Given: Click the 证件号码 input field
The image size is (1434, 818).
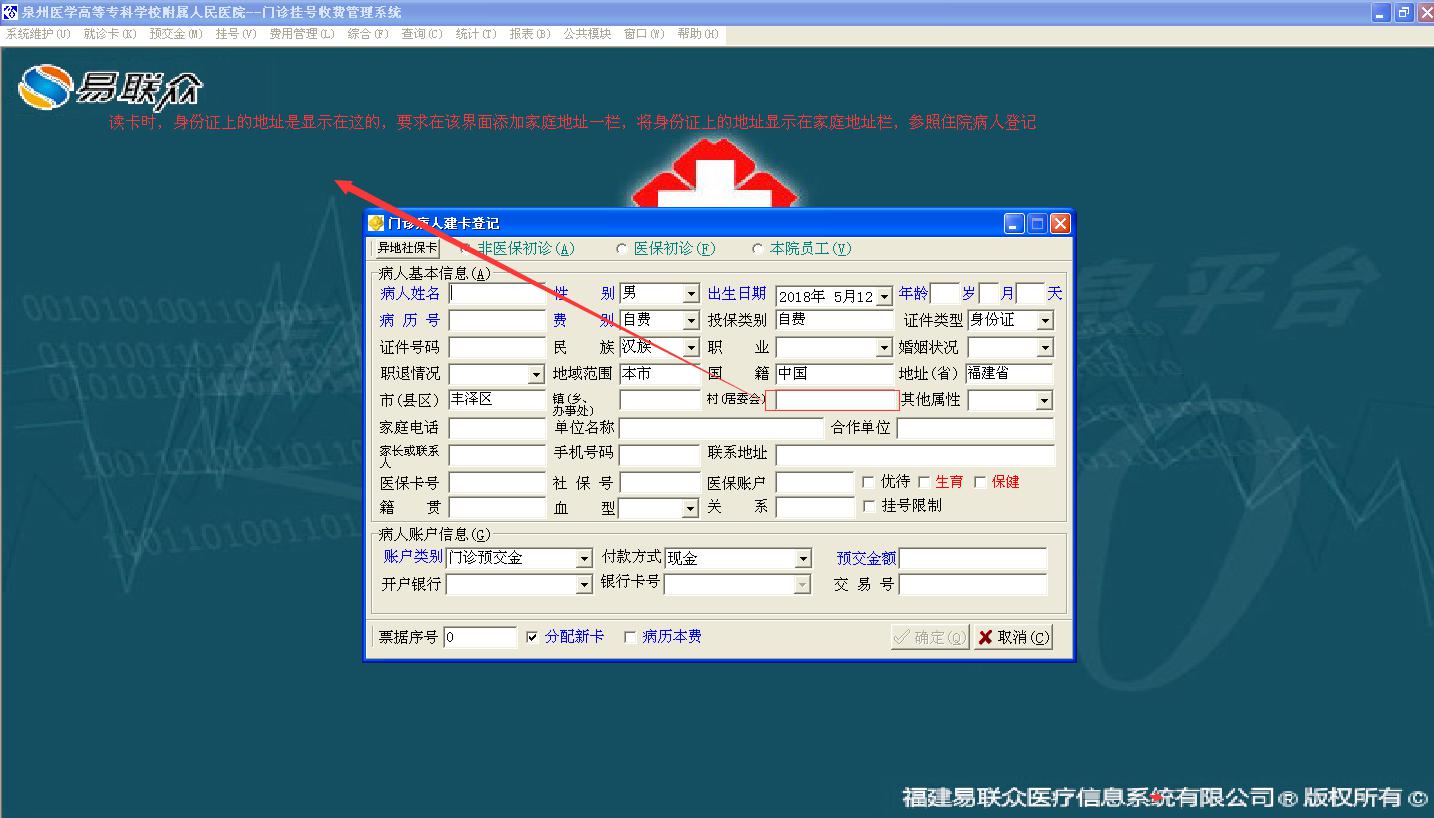Looking at the screenshot, I should [x=497, y=347].
